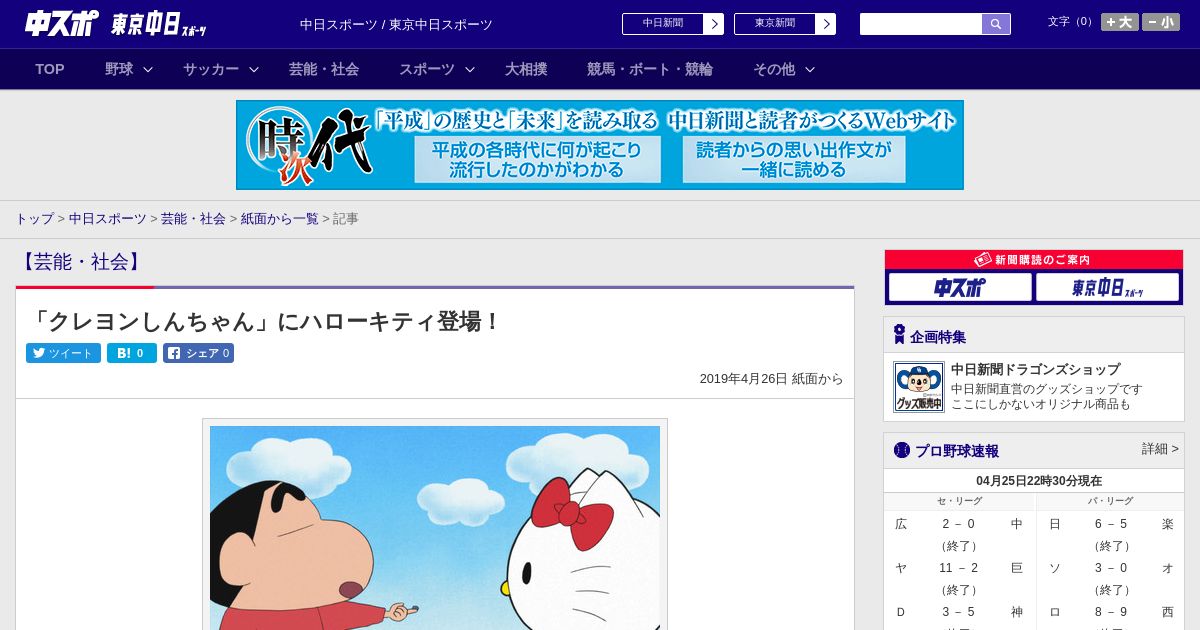Bookmark article with Hatena B! button
The image size is (1200, 630).
(132, 353)
